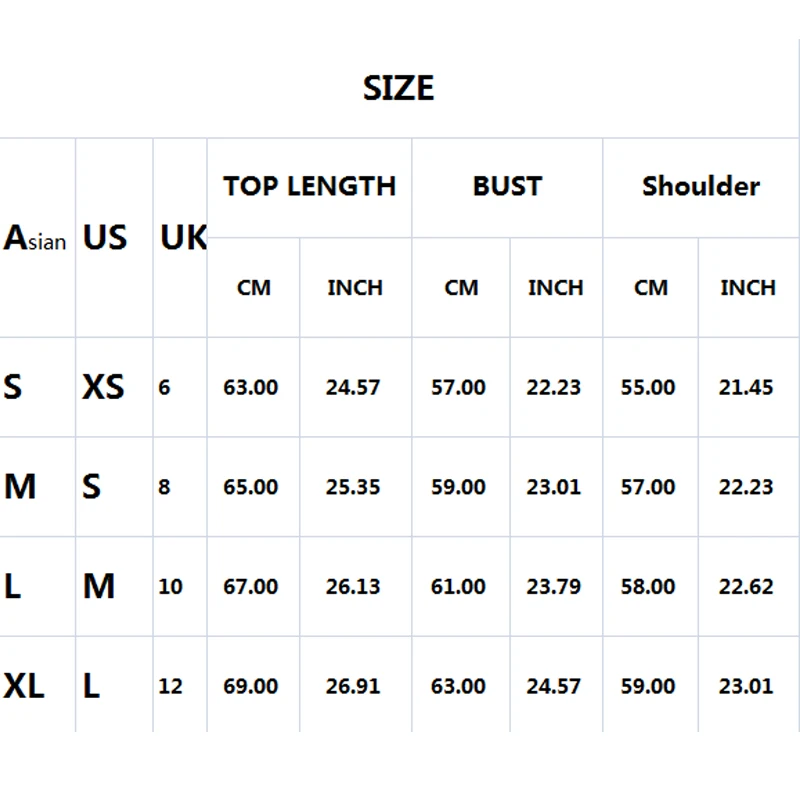Click the SIZE title heading
This screenshot has height=800, width=800.
point(398,88)
